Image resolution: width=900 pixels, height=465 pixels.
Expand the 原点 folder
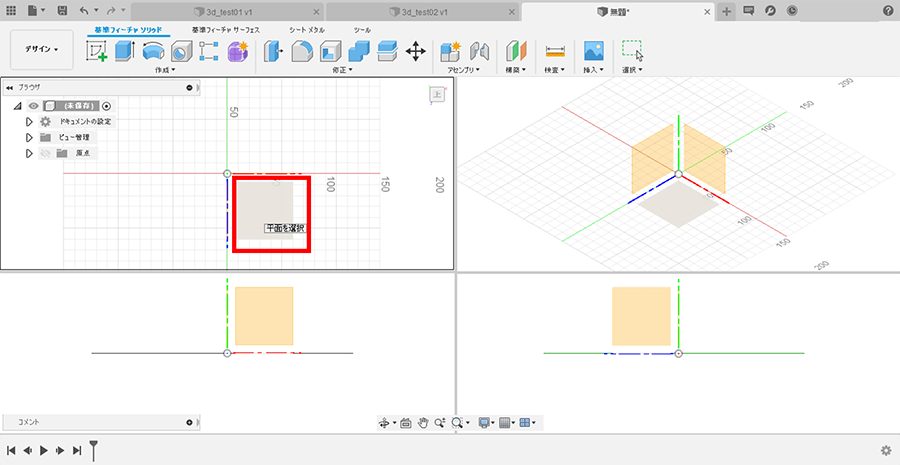(x=29, y=153)
